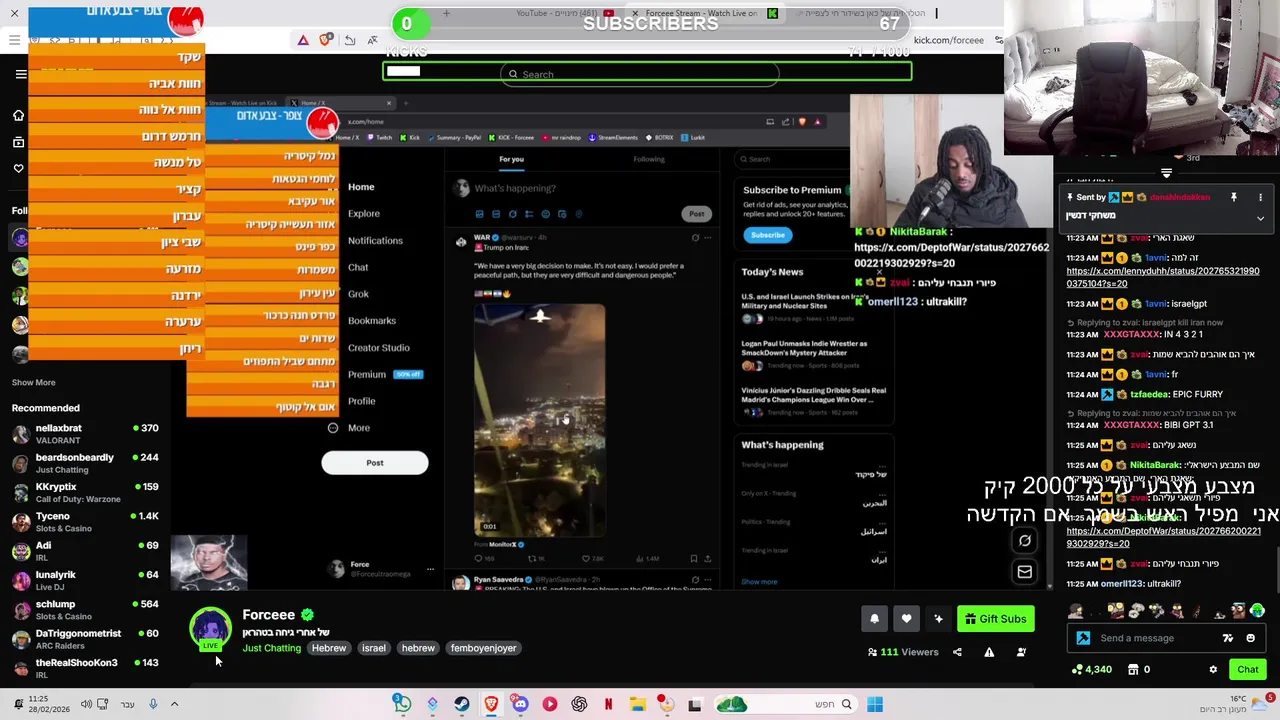The image size is (1280, 720).
Task: Open the Just Chatting category link
Action: tap(271, 648)
